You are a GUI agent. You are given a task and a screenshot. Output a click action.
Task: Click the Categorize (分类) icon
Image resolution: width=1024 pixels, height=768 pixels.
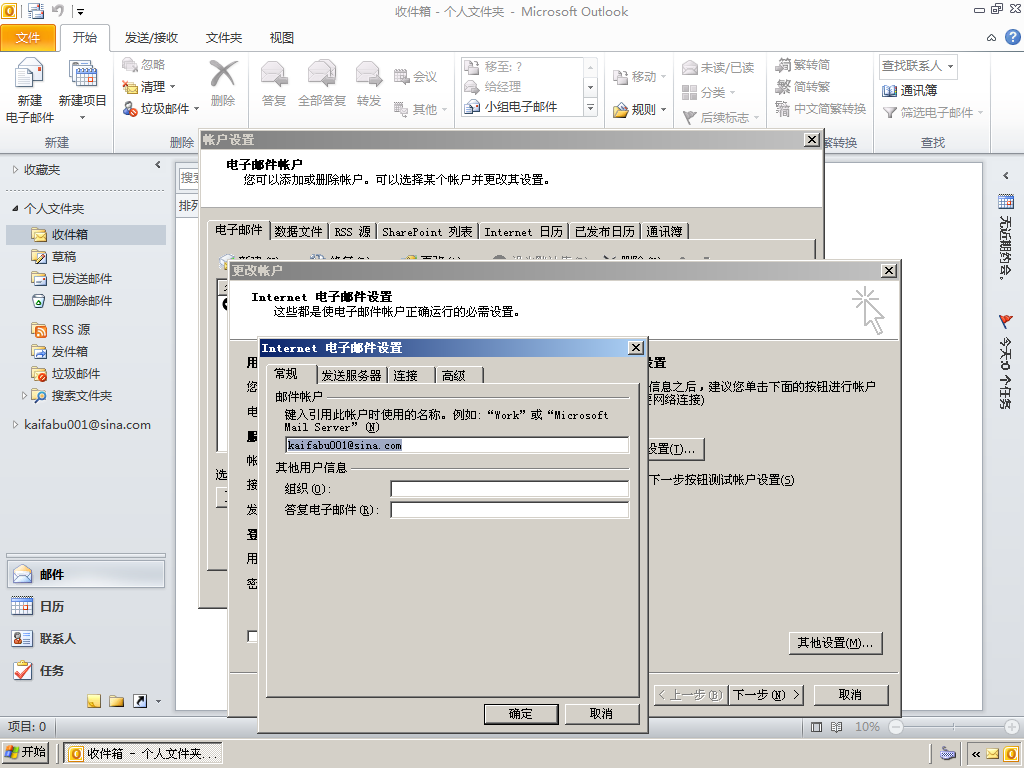[x=690, y=92]
